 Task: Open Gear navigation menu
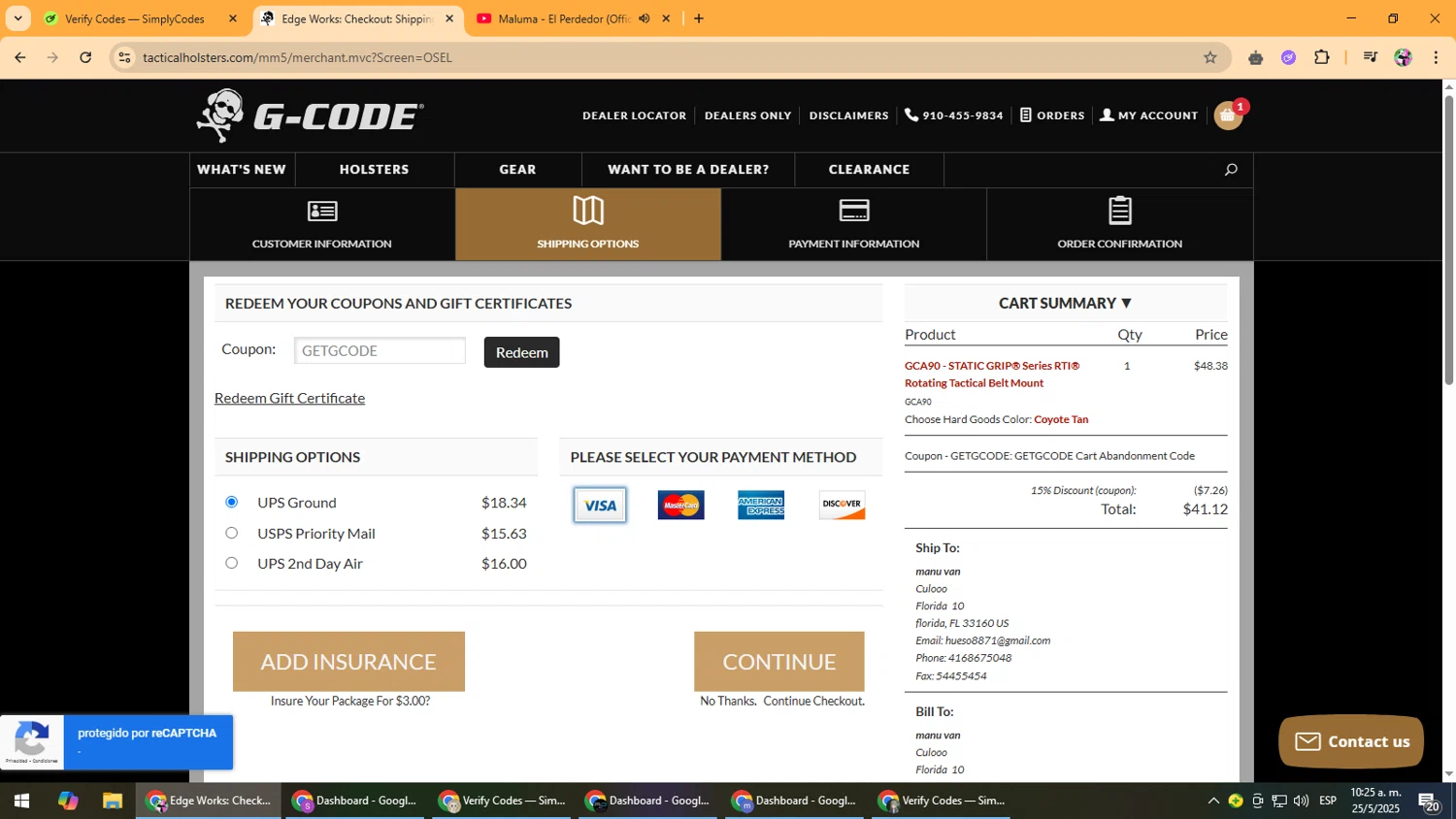click(517, 170)
